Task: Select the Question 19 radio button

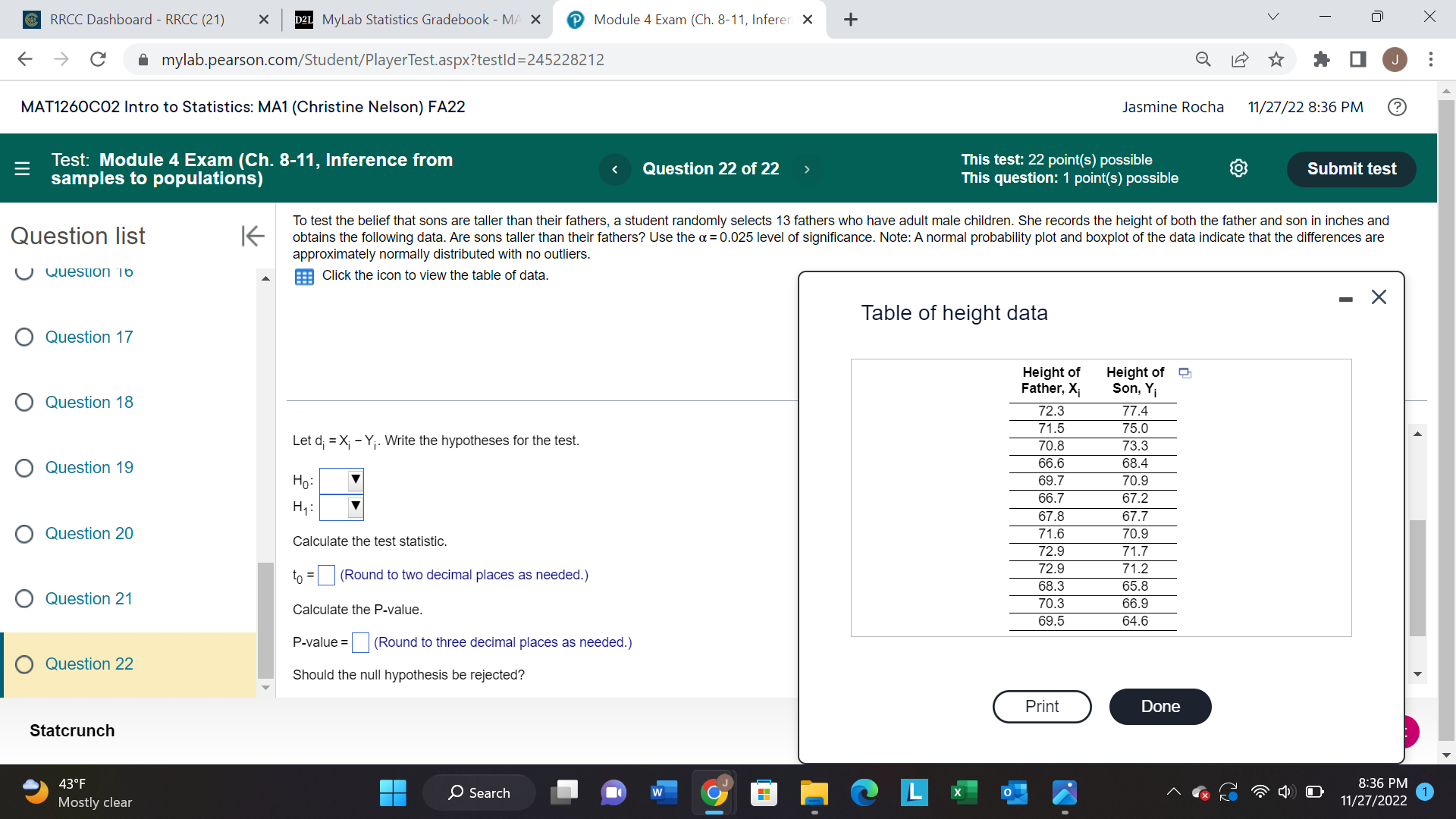Action: pos(24,468)
